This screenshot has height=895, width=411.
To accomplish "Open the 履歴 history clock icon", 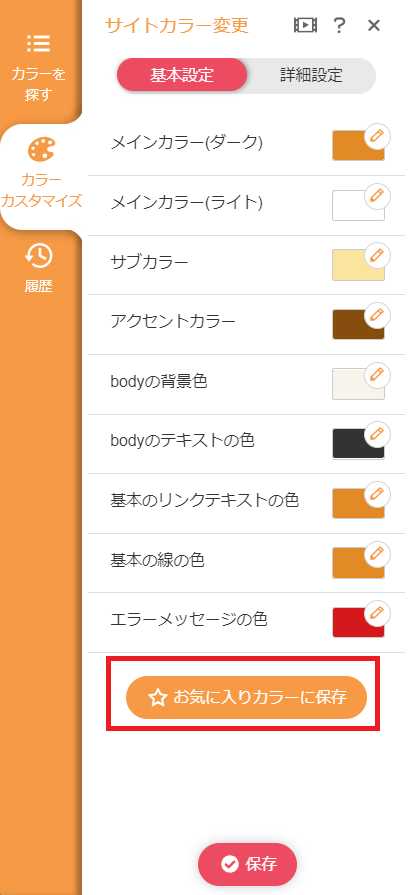I will (x=39, y=257).
